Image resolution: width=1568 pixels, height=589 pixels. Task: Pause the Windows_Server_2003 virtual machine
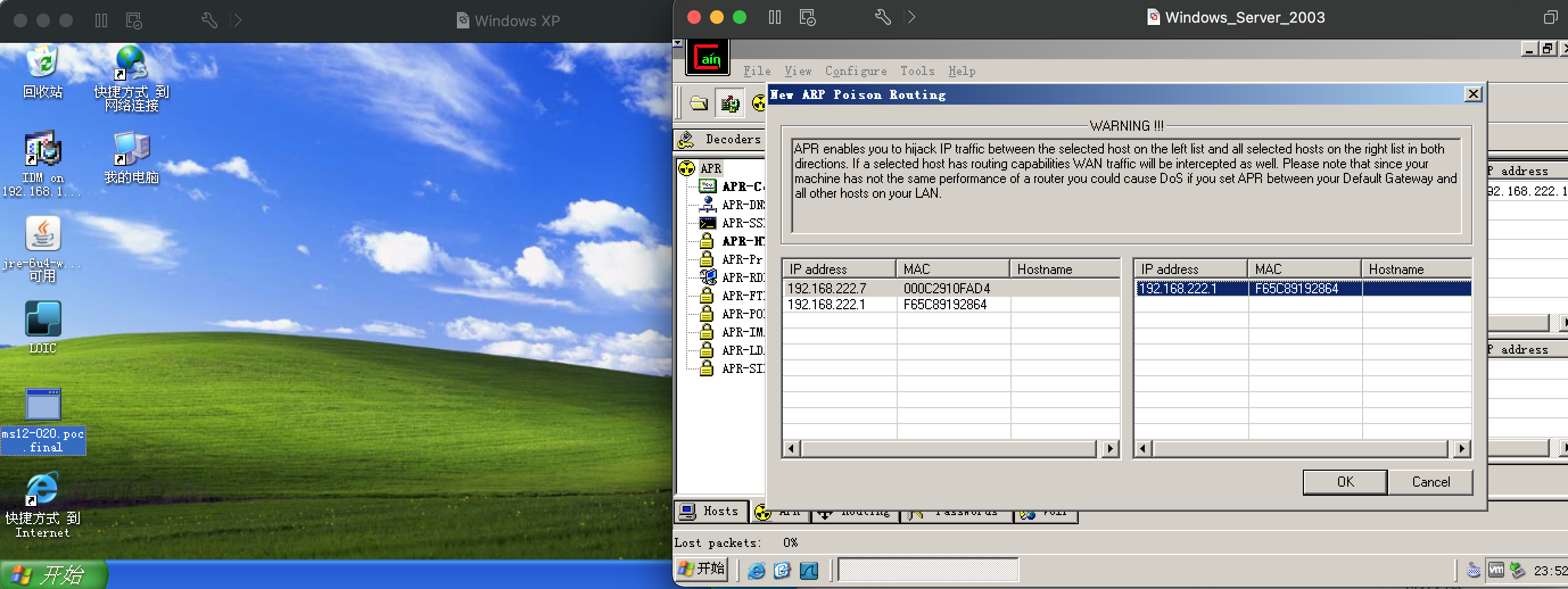tap(774, 17)
